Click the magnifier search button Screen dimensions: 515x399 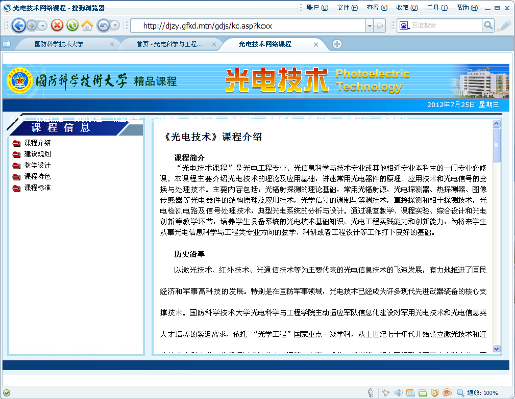488,25
